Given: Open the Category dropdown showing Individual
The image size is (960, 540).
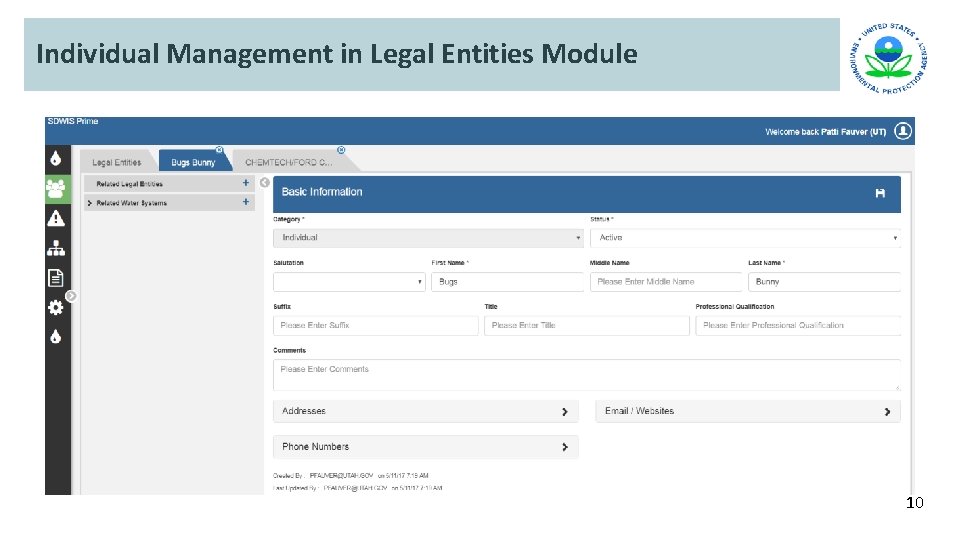Looking at the screenshot, I should pyautogui.click(x=428, y=238).
